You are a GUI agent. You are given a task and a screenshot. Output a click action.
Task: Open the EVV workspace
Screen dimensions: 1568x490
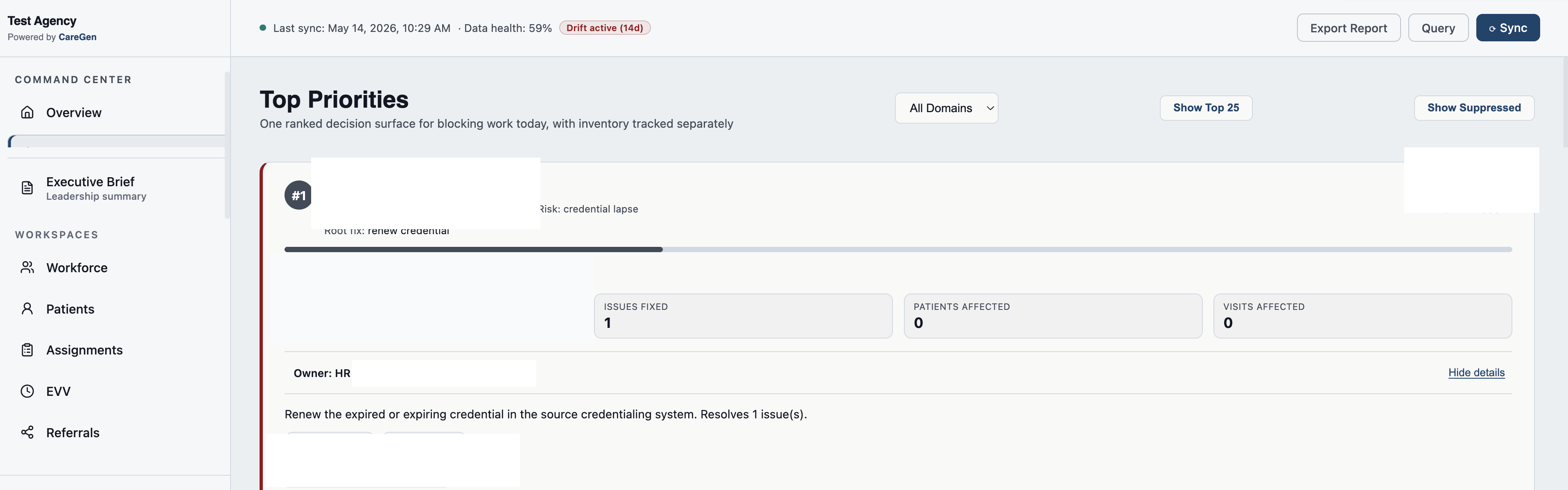pyautogui.click(x=115, y=391)
